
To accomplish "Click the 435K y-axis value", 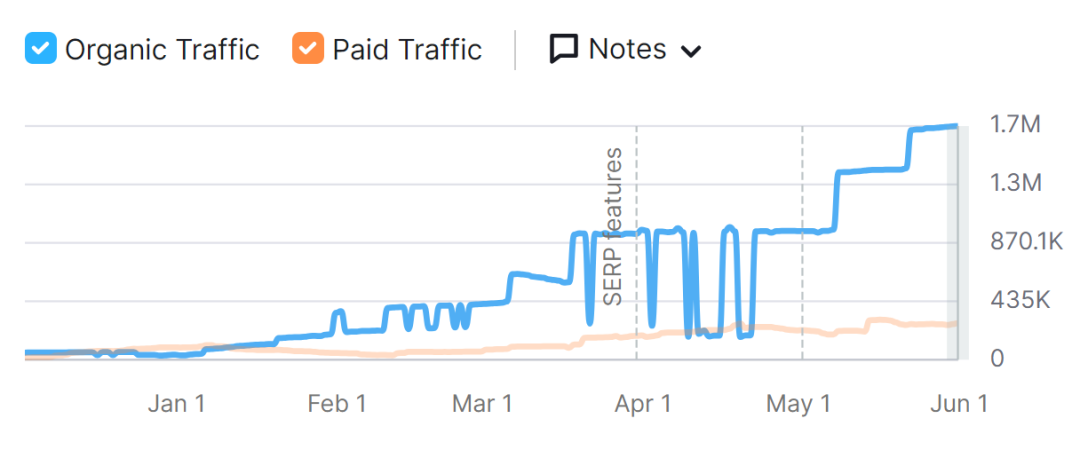I will tap(1019, 300).
